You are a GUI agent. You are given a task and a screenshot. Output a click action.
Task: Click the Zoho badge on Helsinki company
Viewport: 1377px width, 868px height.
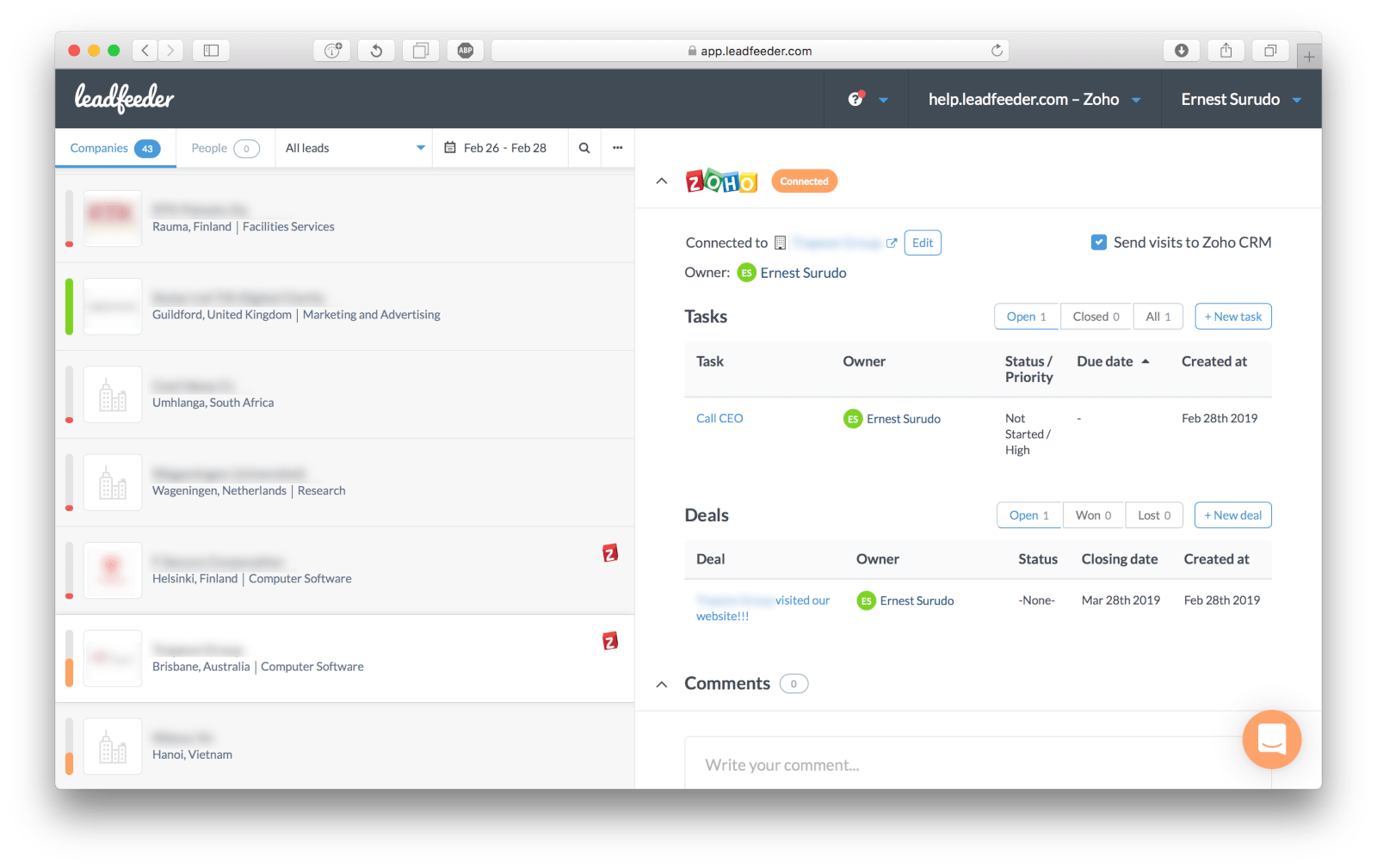pos(610,553)
